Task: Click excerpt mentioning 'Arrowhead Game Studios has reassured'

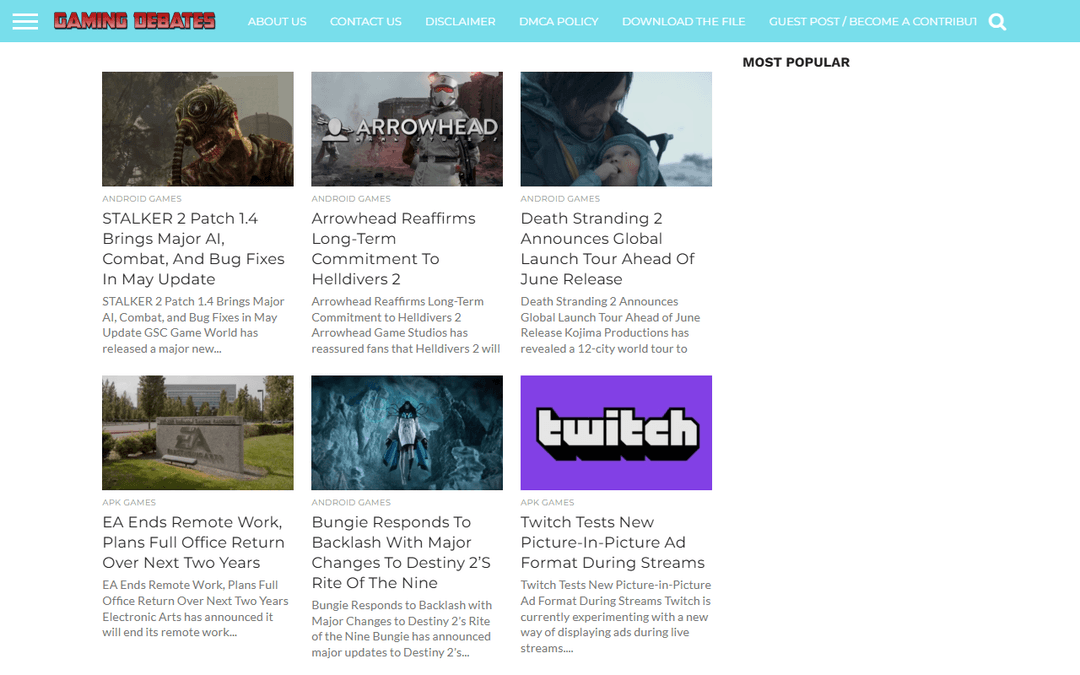Action: 406,325
